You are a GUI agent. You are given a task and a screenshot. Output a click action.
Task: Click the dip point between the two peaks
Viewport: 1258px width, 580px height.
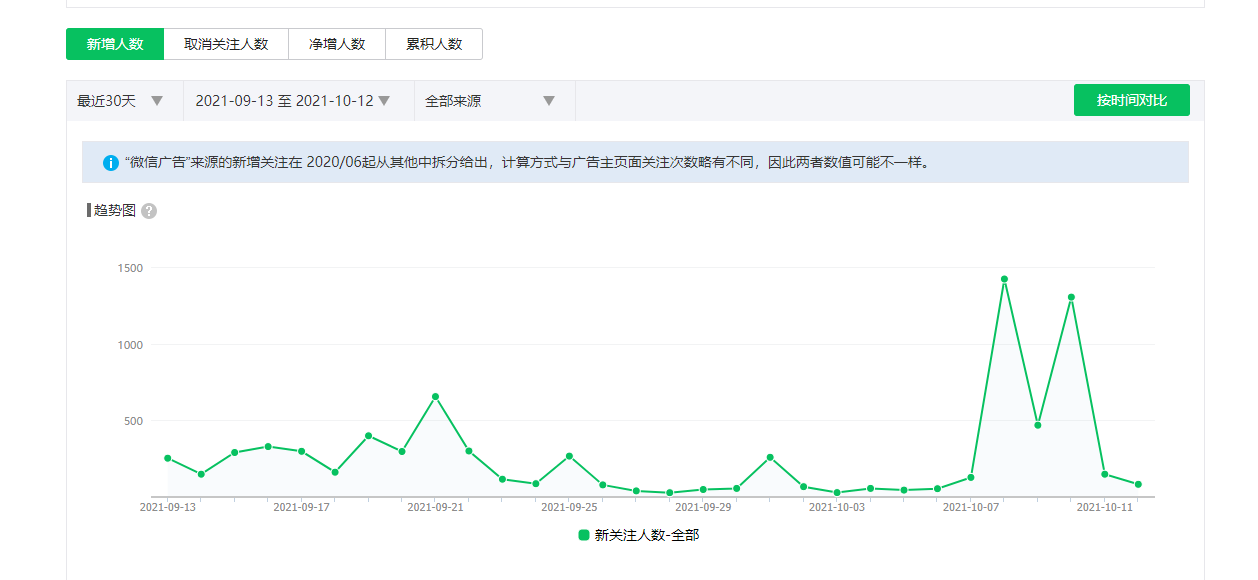1038,425
